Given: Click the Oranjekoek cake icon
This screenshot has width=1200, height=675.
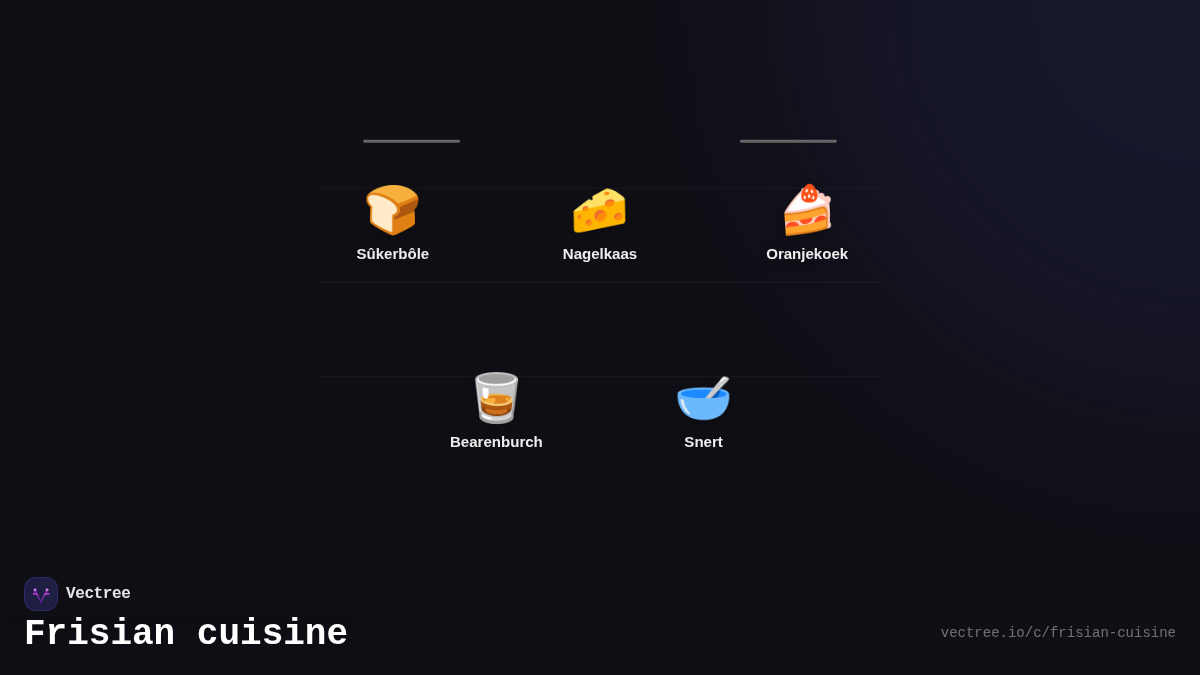Looking at the screenshot, I should click(x=807, y=210).
